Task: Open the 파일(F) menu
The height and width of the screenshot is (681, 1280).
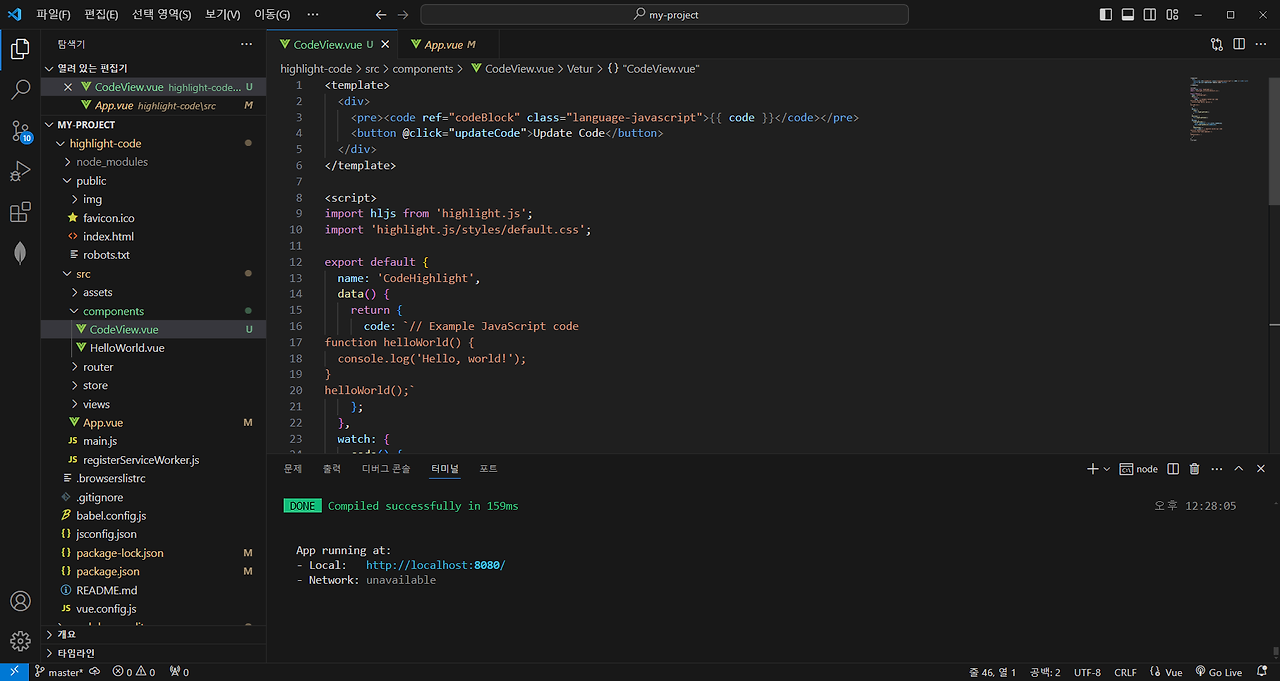Action: 53,15
